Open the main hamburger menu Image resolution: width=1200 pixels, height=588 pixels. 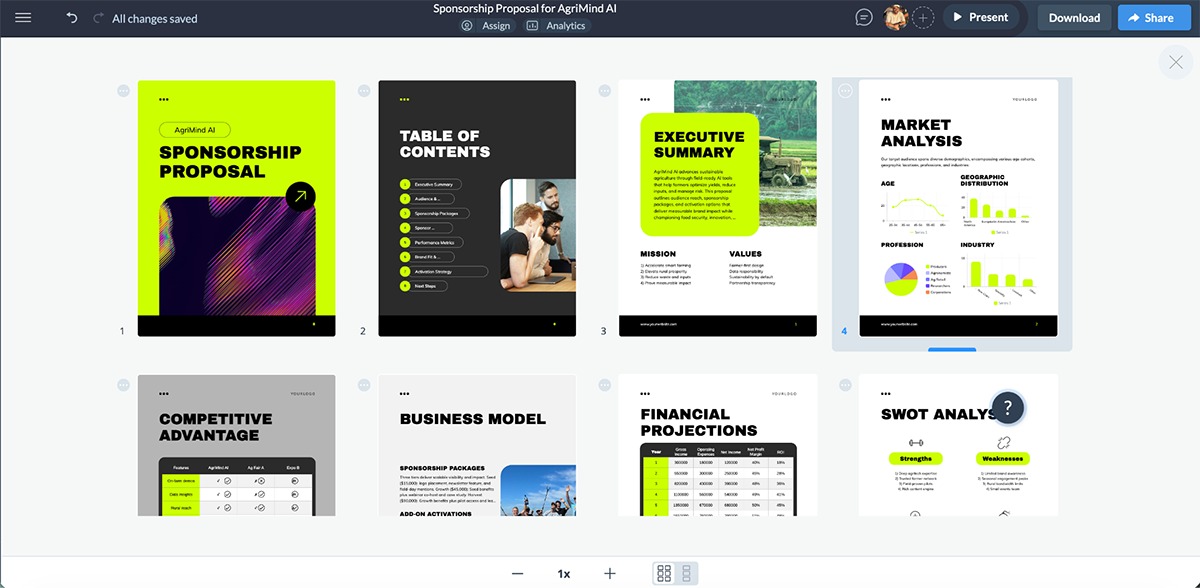pyautogui.click(x=25, y=17)
